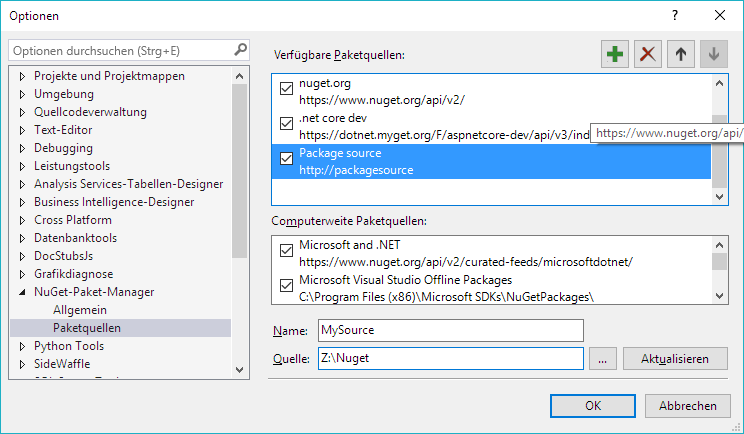Expand Analysis Services-Tabellen-Designer node
The width and height of the screenshot is (744, 434).
22,184
